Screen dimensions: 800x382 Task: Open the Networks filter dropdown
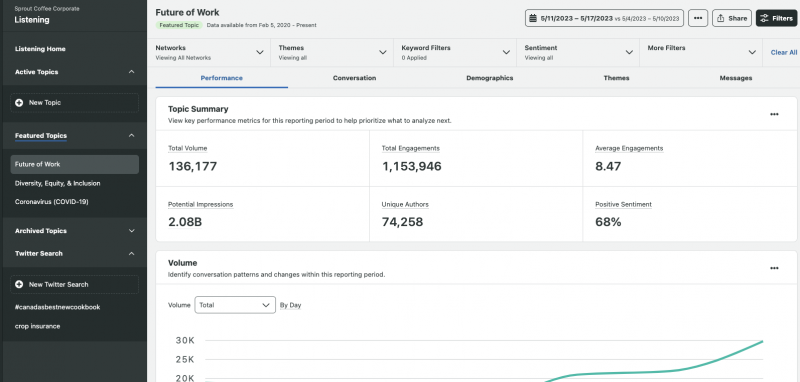209,52
